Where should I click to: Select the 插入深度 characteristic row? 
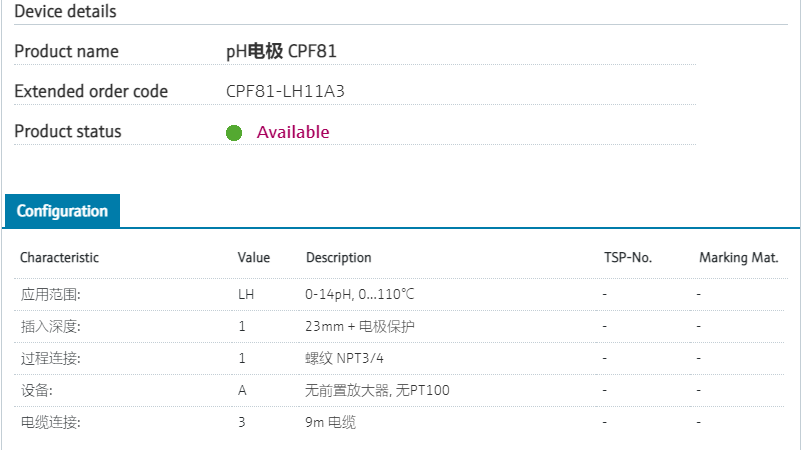click(50, 327)
